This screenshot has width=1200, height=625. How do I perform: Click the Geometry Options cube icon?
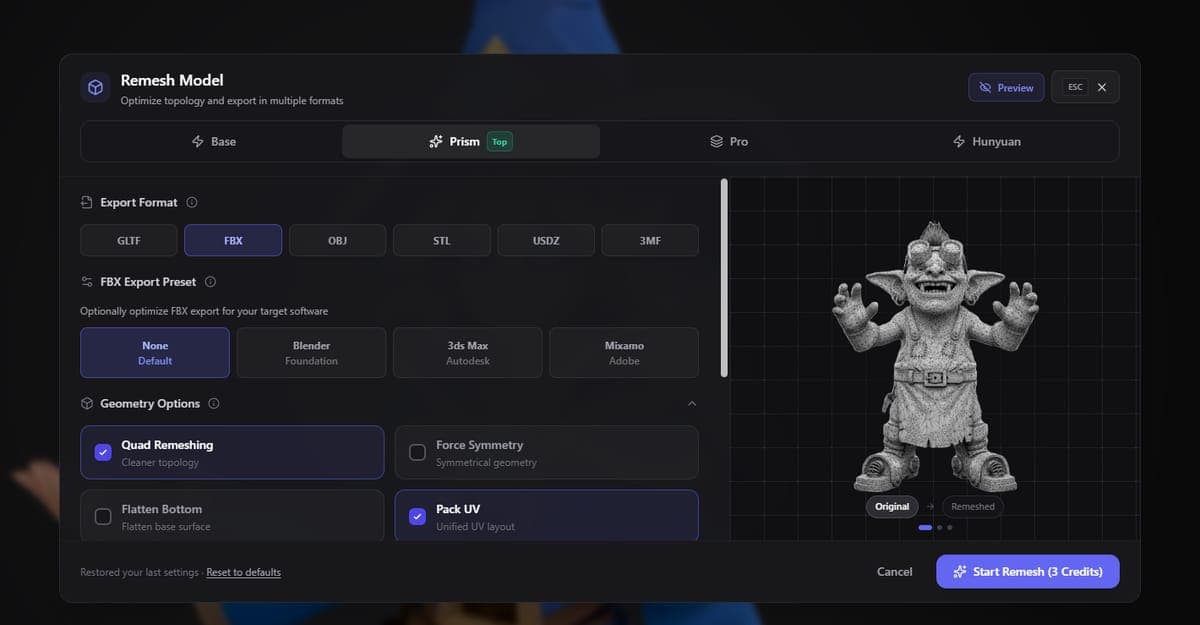pos(87,404)
